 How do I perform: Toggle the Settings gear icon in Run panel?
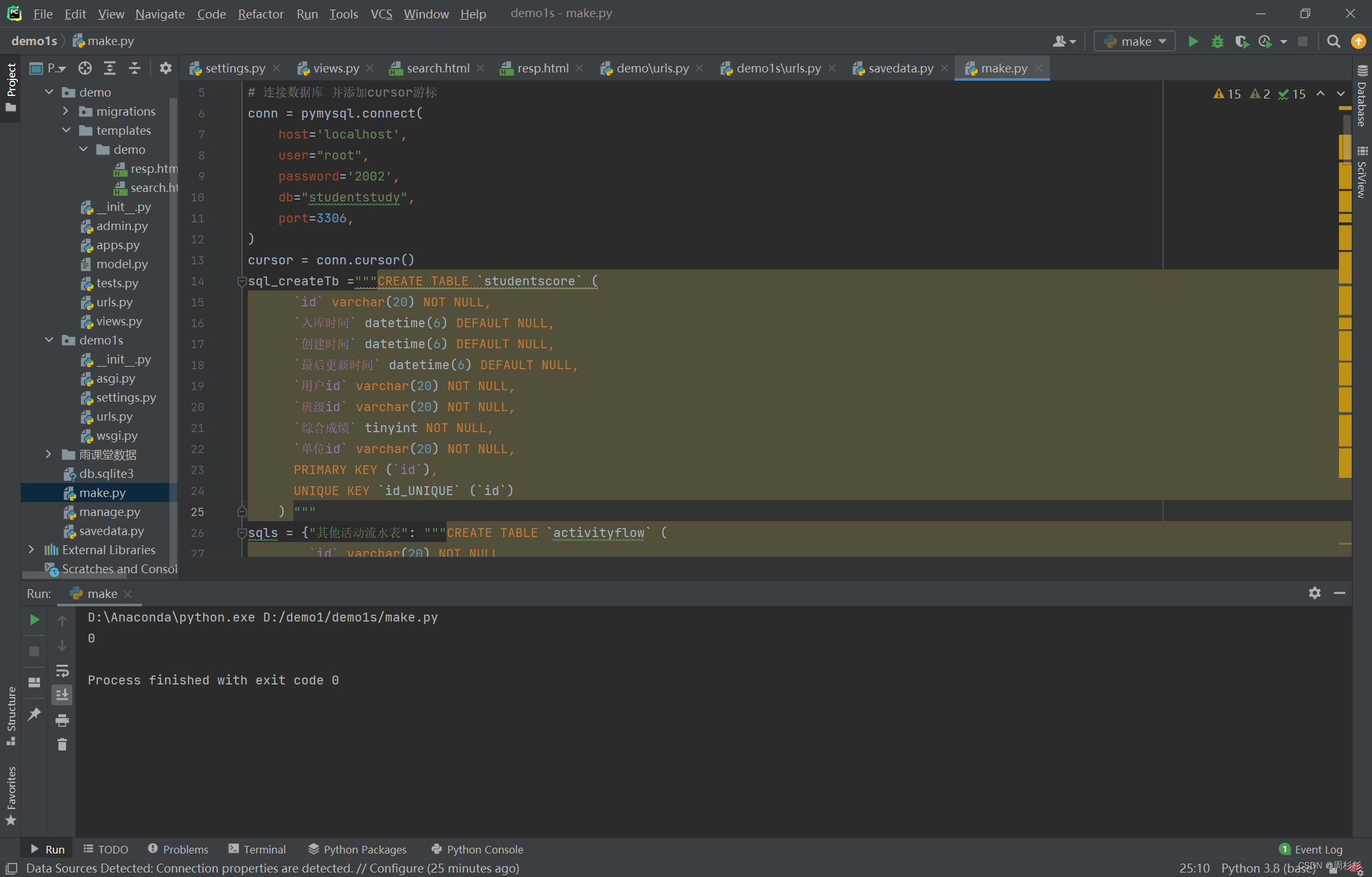pyautogui.click(x=1314, y=592)
